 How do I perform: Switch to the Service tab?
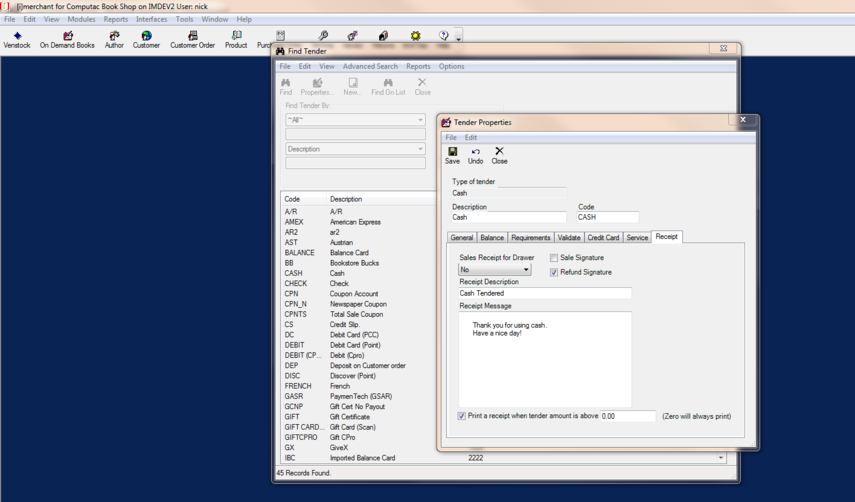coord(637,238)
